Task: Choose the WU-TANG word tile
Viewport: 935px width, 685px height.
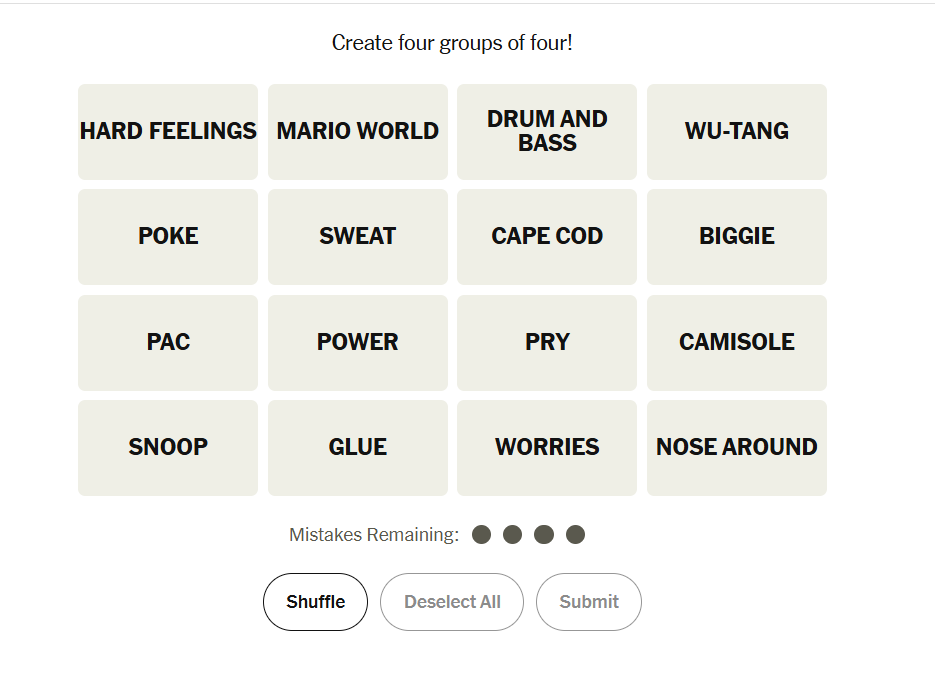Action: 737,132
